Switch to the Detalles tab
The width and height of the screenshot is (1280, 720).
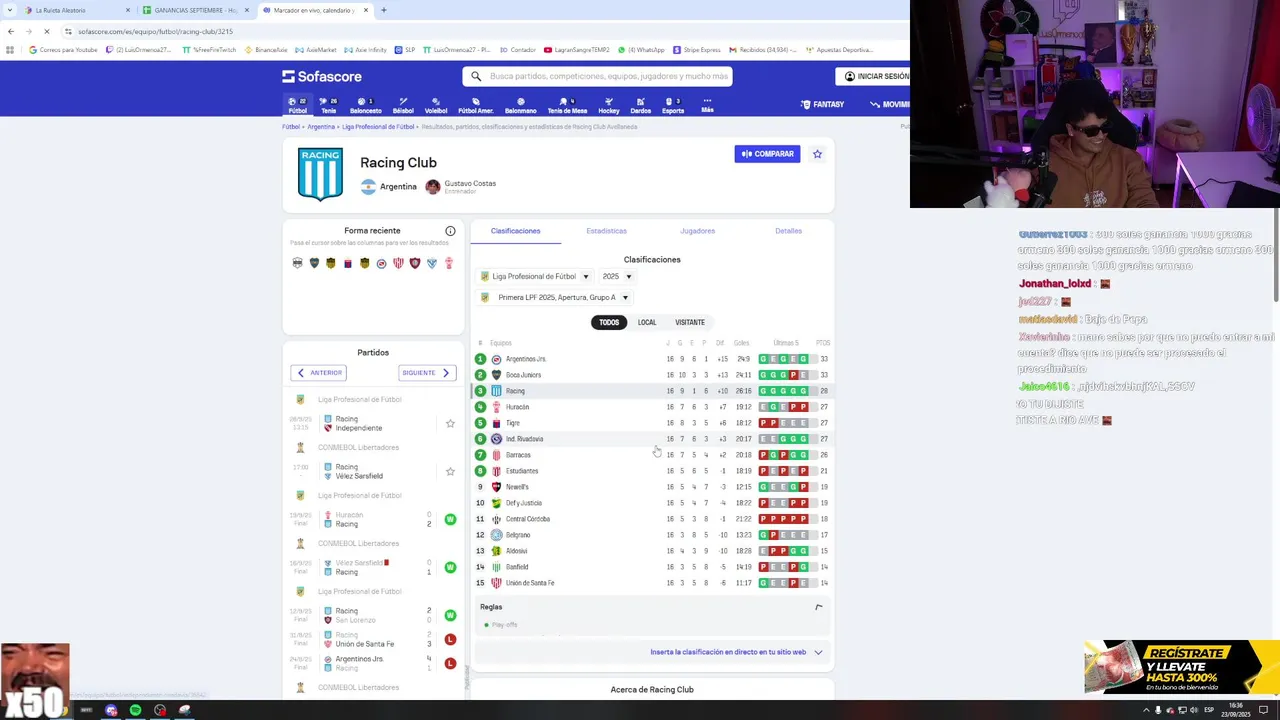coord(788,231)
